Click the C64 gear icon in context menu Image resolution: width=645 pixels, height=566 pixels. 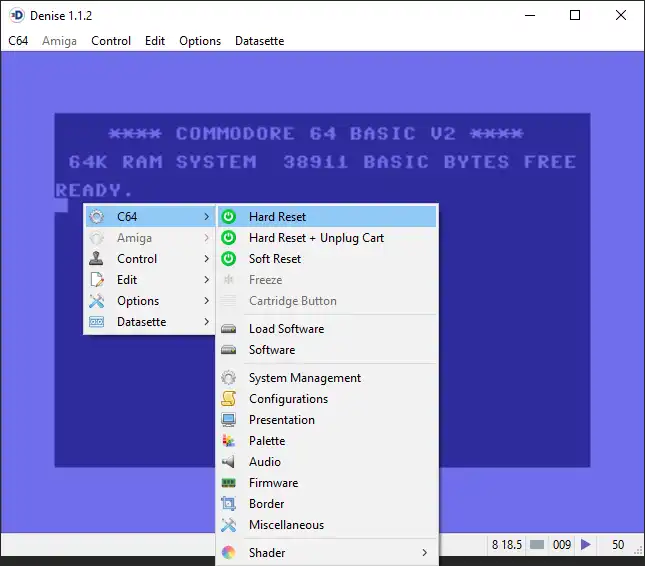pyautogui.click(x=97, y=216)
